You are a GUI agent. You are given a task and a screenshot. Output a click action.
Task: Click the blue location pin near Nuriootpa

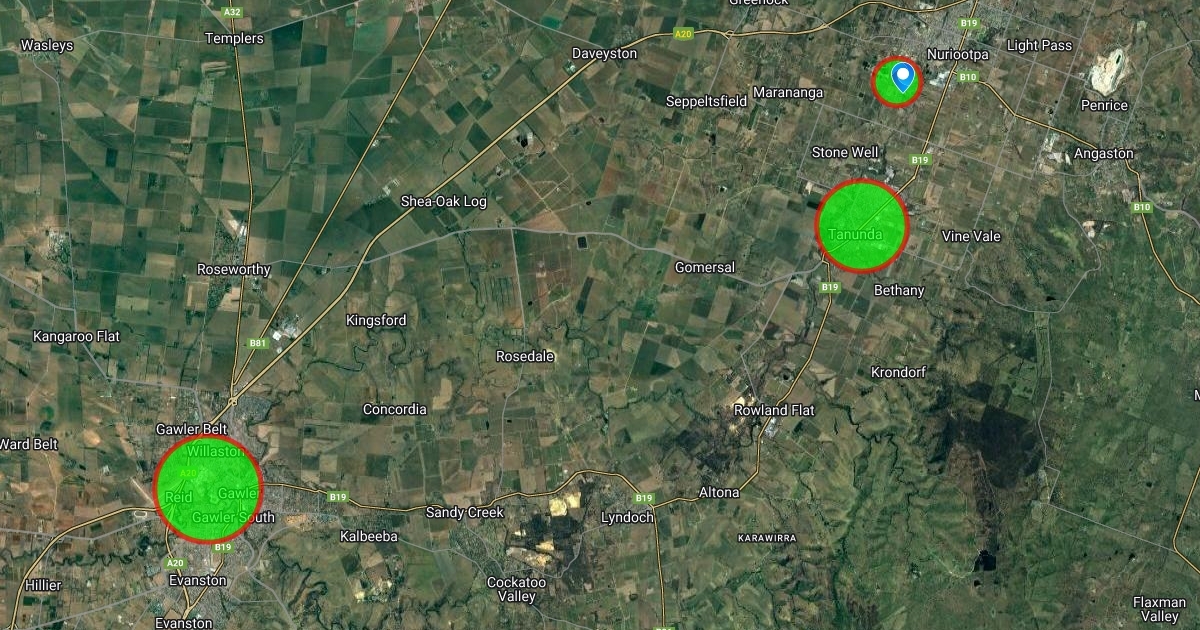[904, 76]
